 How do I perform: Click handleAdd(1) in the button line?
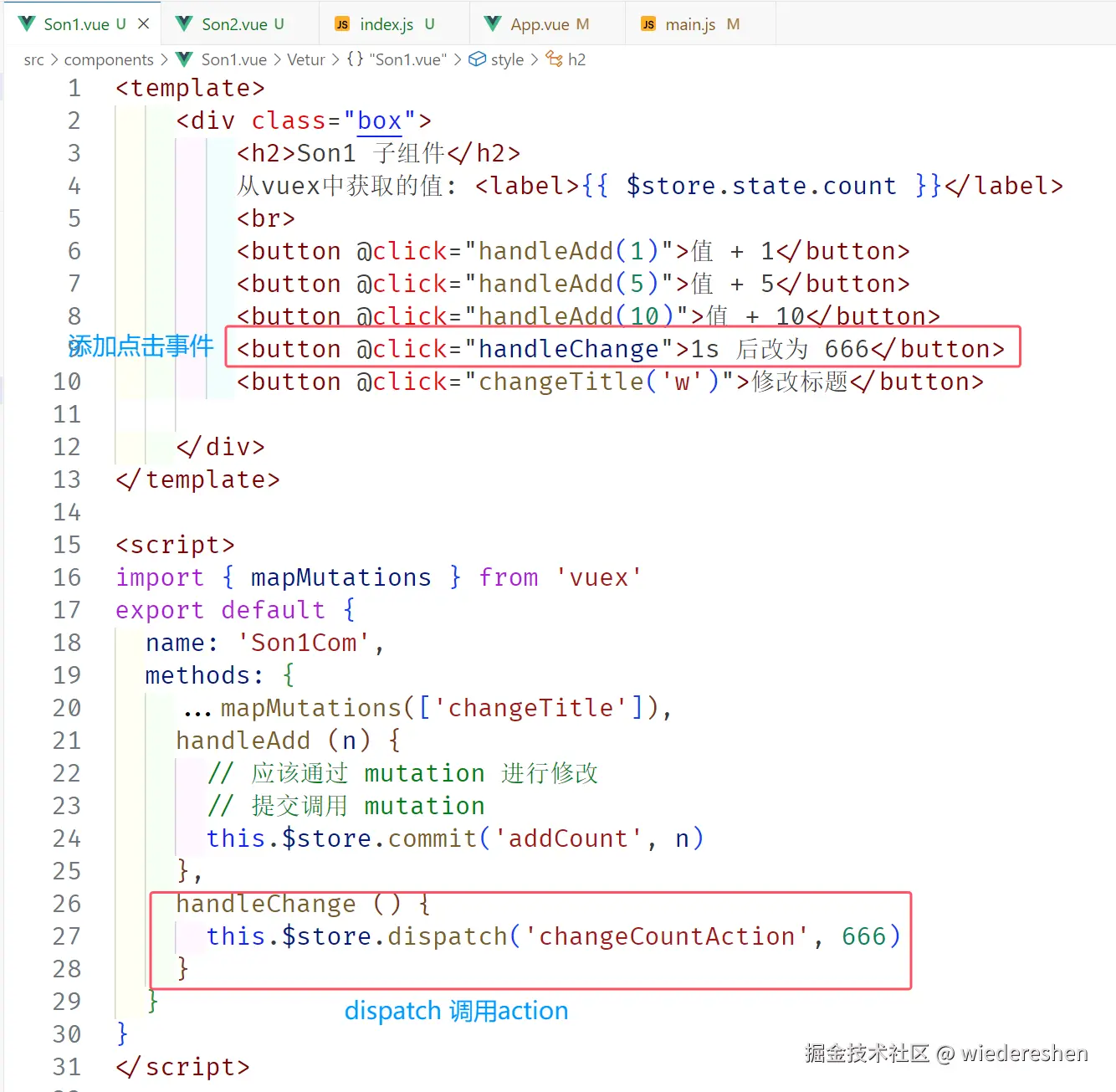point(569,251)
